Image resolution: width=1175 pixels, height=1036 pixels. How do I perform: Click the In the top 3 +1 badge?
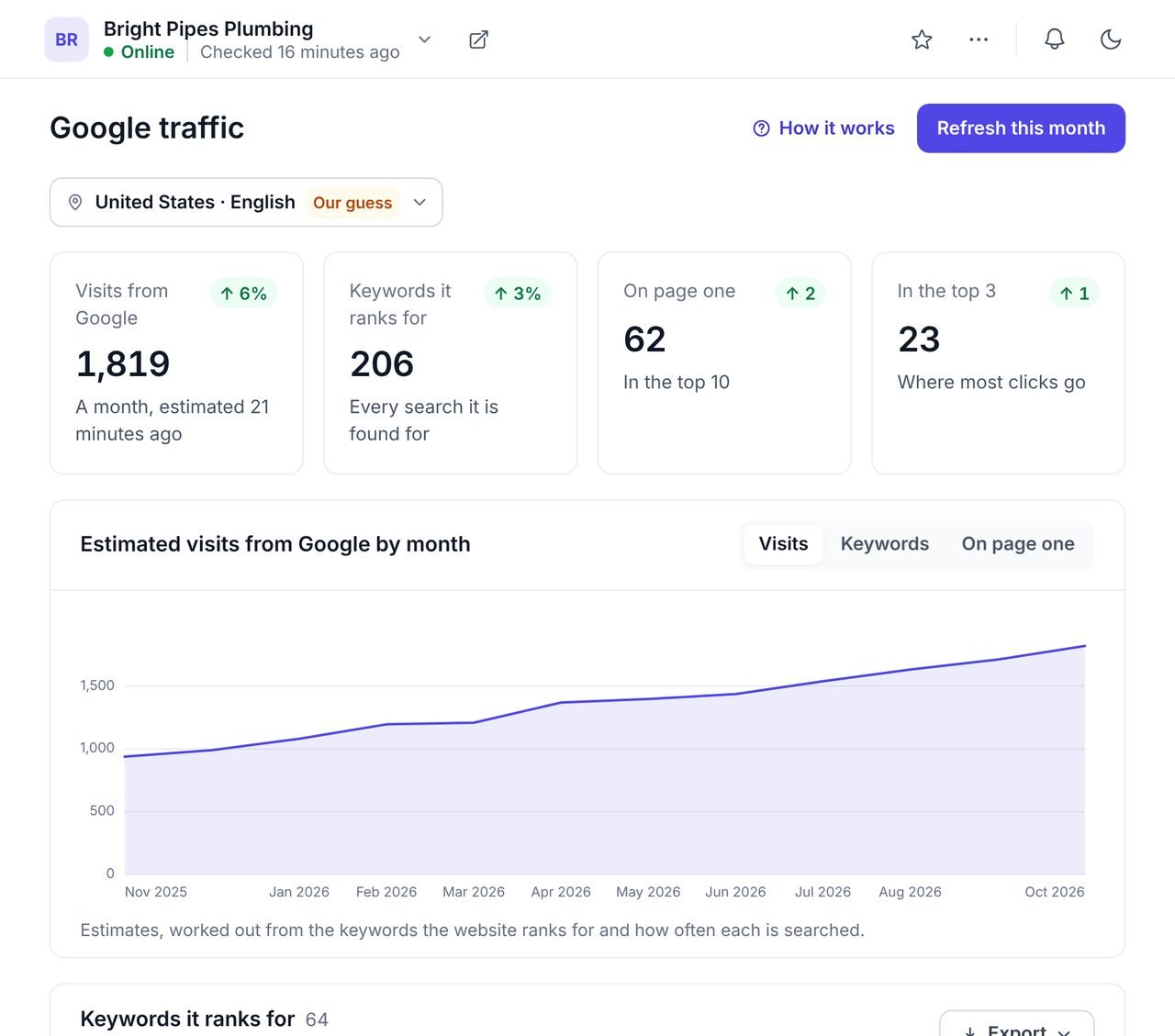click(x=1074, y=294)
